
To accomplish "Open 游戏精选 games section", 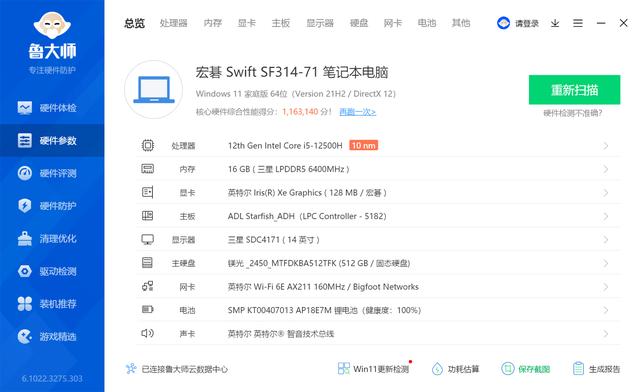I will [52, 336].
